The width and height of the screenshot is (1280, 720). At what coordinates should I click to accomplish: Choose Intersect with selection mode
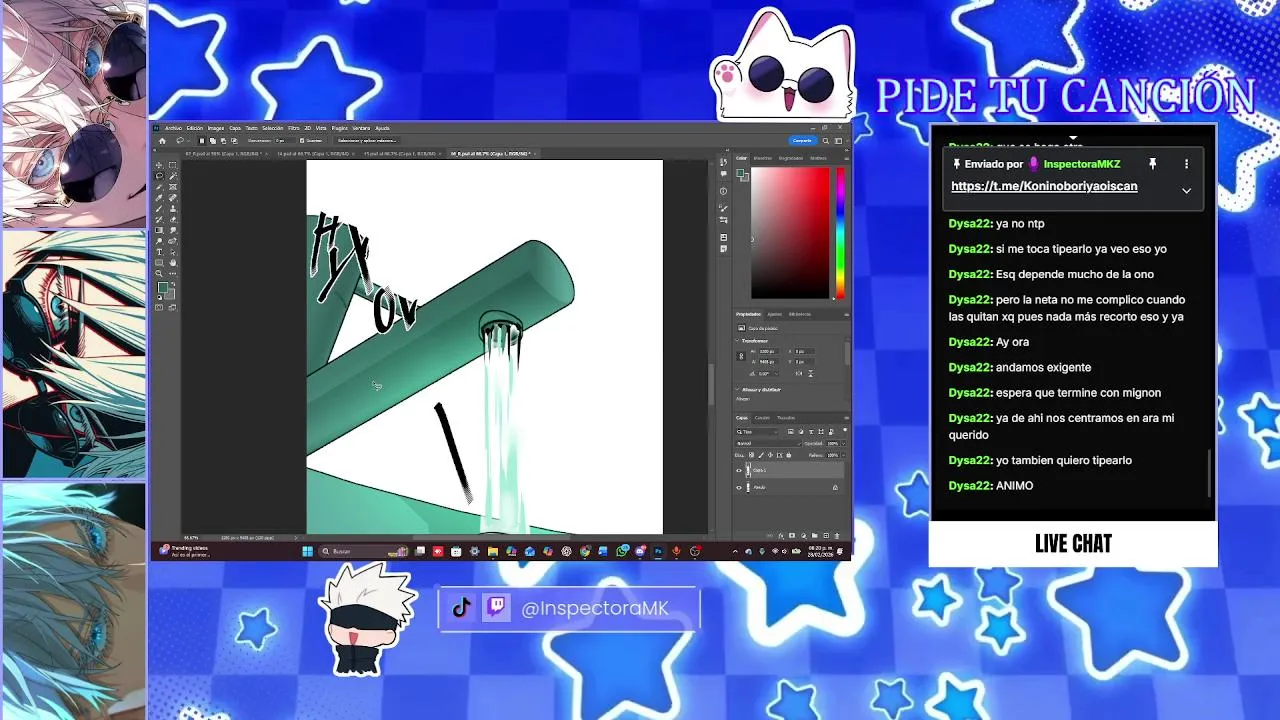coord(234,141)
